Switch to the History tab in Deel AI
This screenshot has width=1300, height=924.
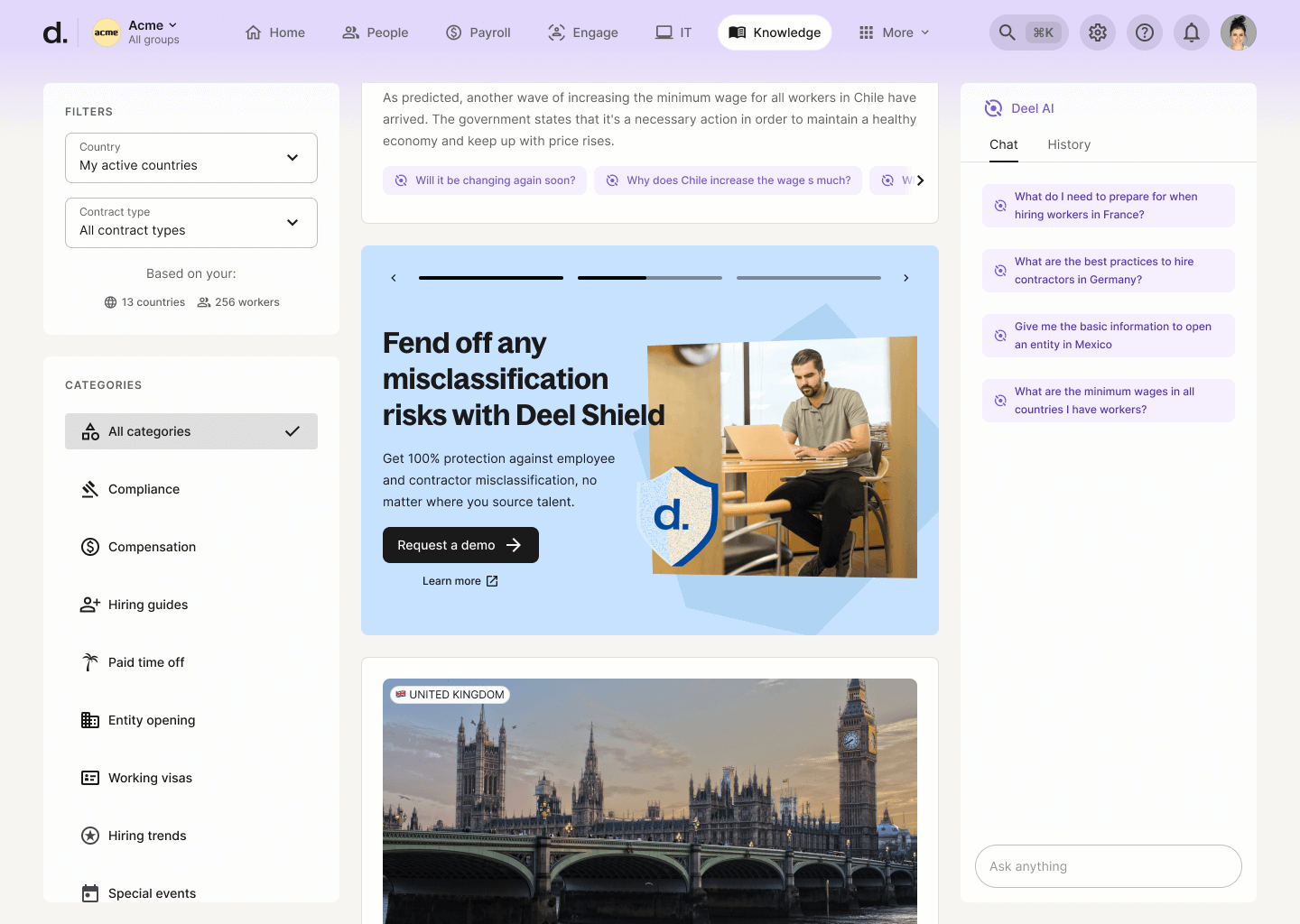click(x=1069, y=144)
